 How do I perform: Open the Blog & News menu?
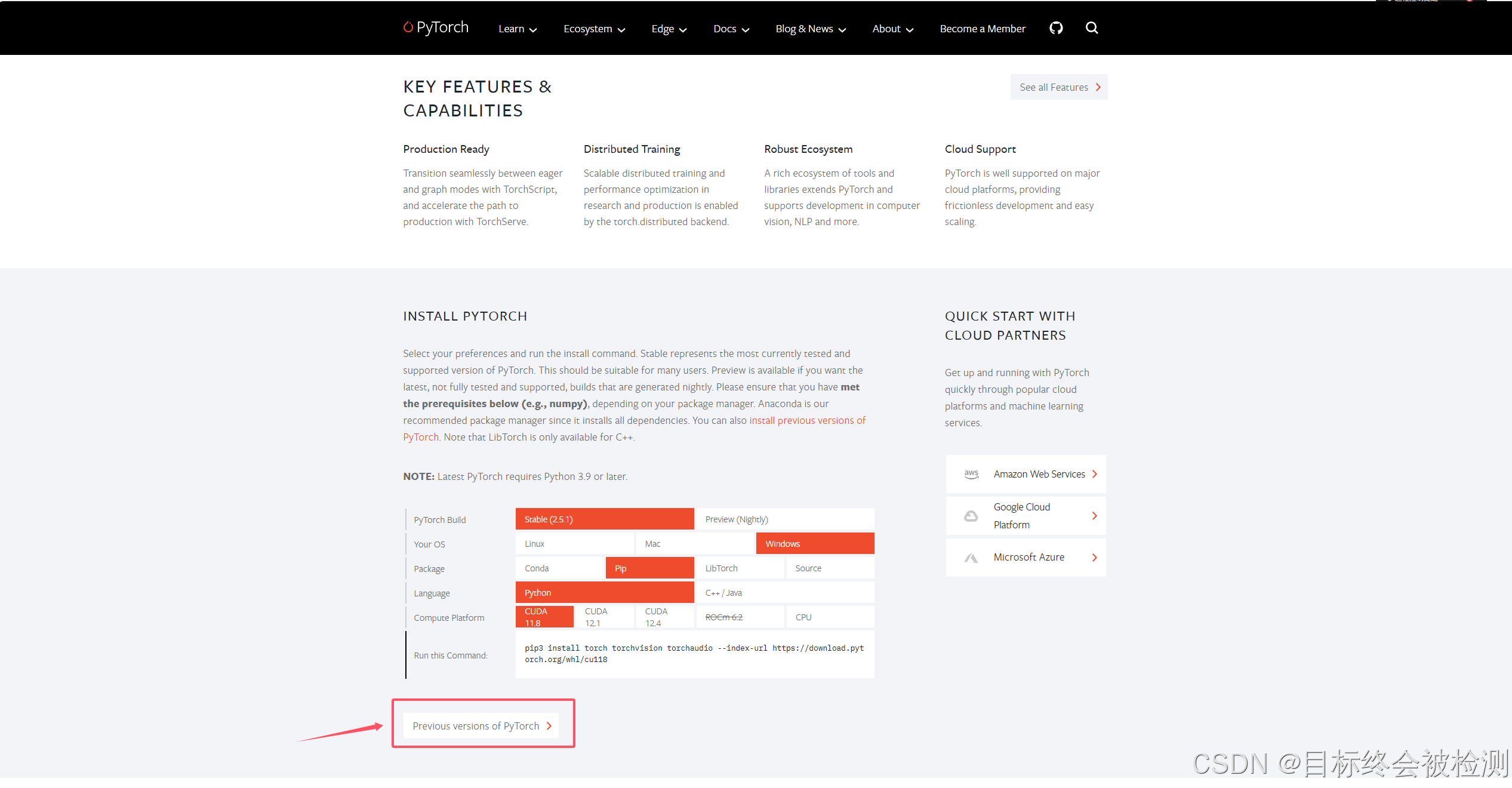[810, 29]
